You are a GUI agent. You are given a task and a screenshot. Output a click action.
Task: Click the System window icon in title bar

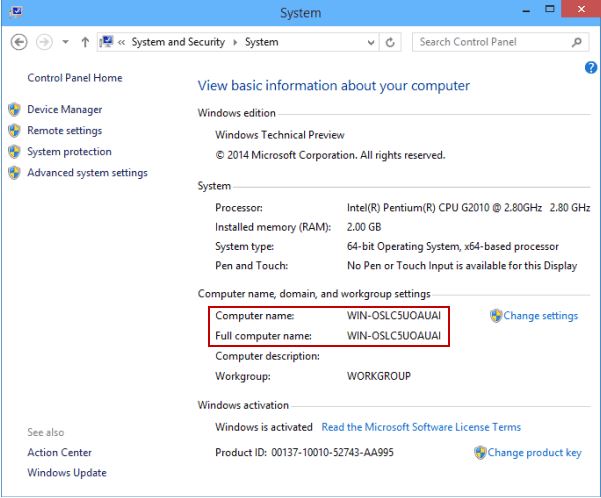pyautogui.click(x=16, y=11)
